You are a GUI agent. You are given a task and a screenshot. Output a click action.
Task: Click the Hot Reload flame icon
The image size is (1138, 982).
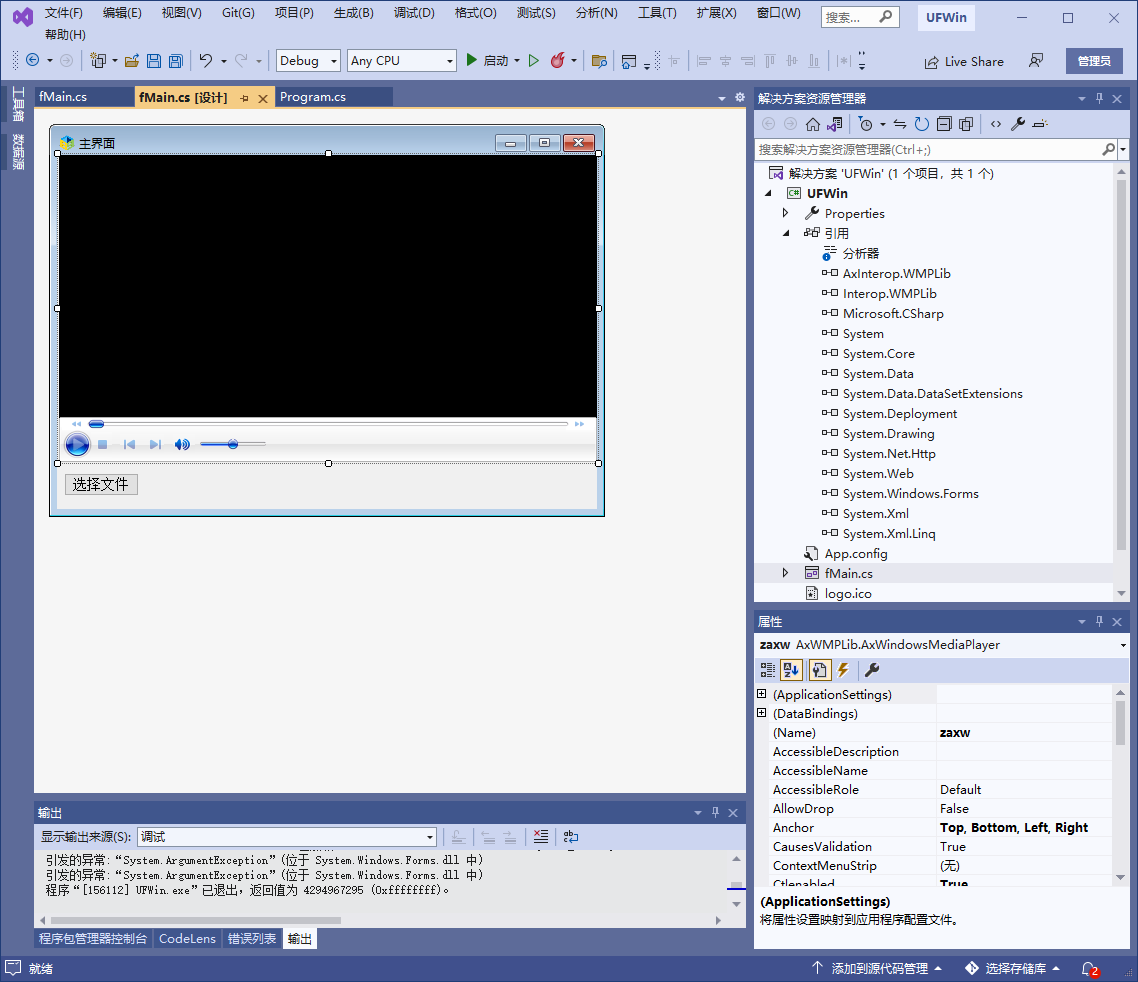pos(557,60)
